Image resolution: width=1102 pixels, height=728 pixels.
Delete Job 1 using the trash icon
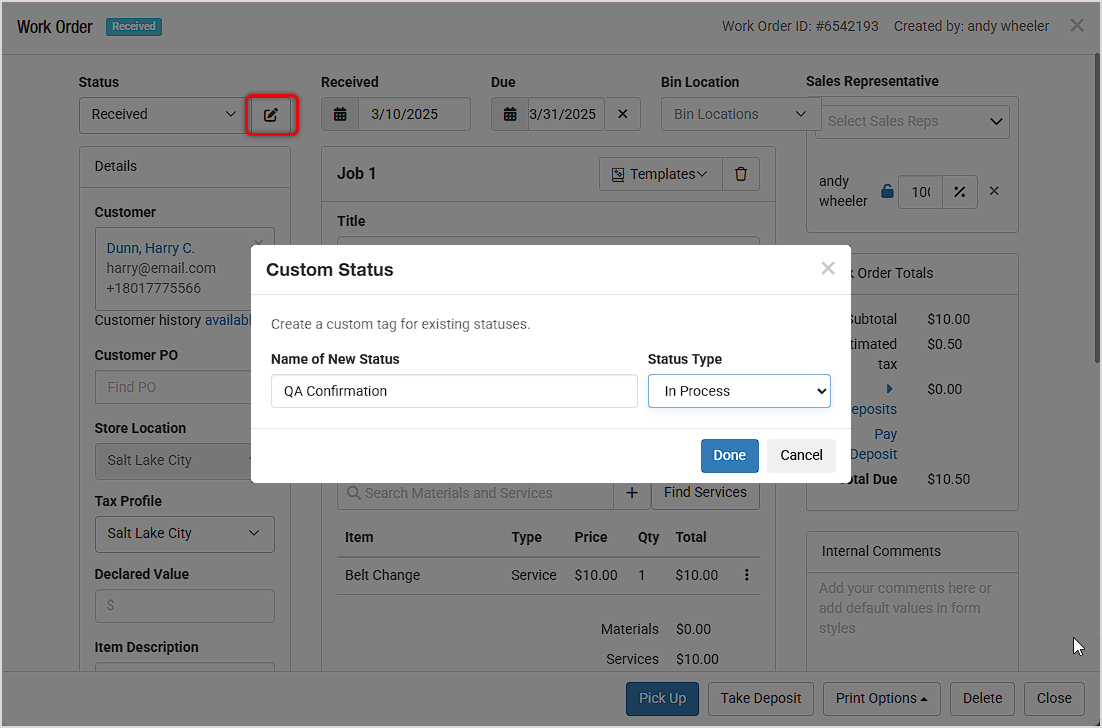point(740,173)
